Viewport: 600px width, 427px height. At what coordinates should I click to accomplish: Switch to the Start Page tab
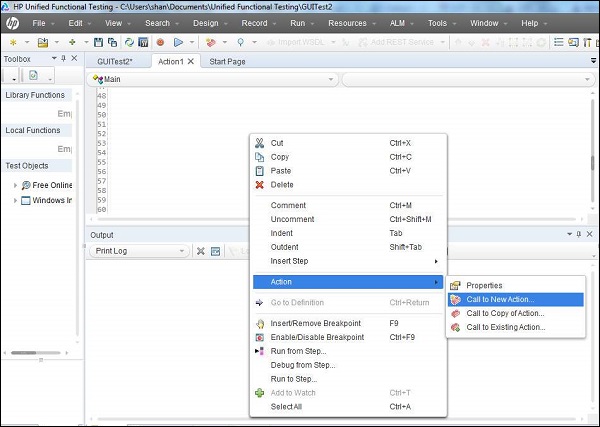(x=227, y=61)
